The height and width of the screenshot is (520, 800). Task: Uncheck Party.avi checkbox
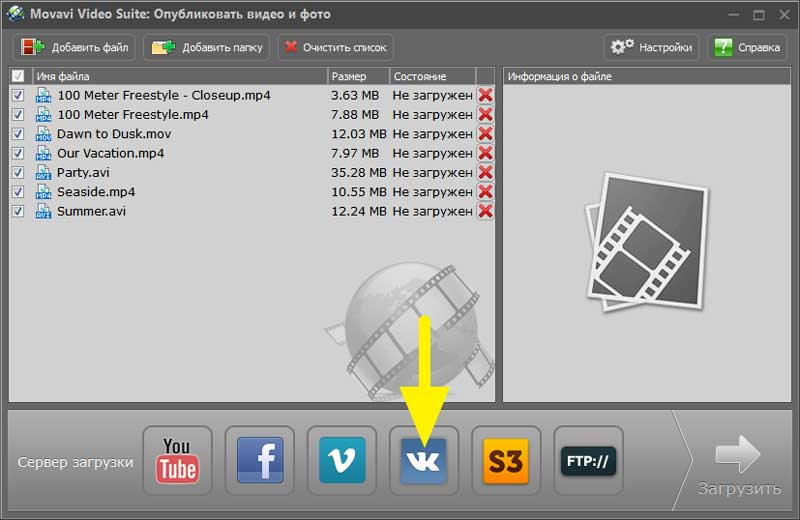[18, 173]
